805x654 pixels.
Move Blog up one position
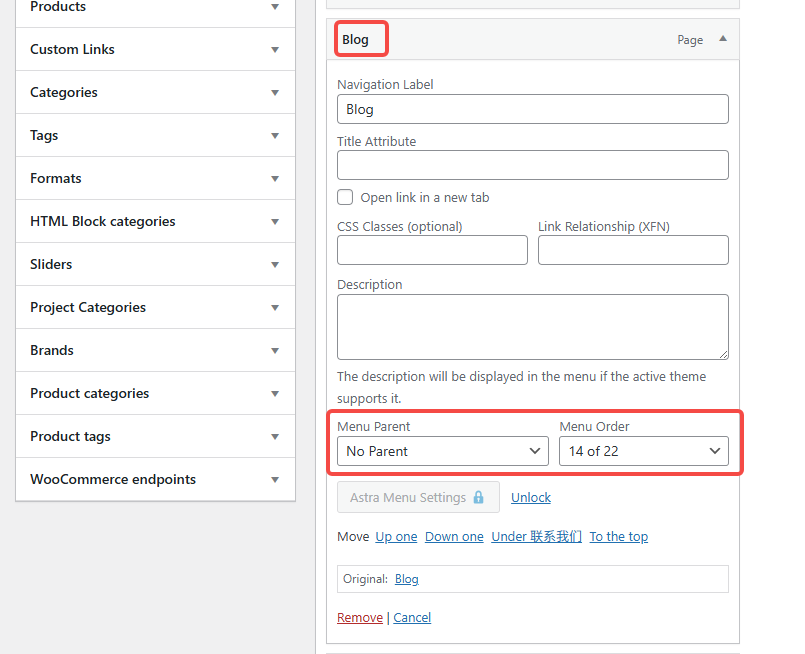click(396, 536)
